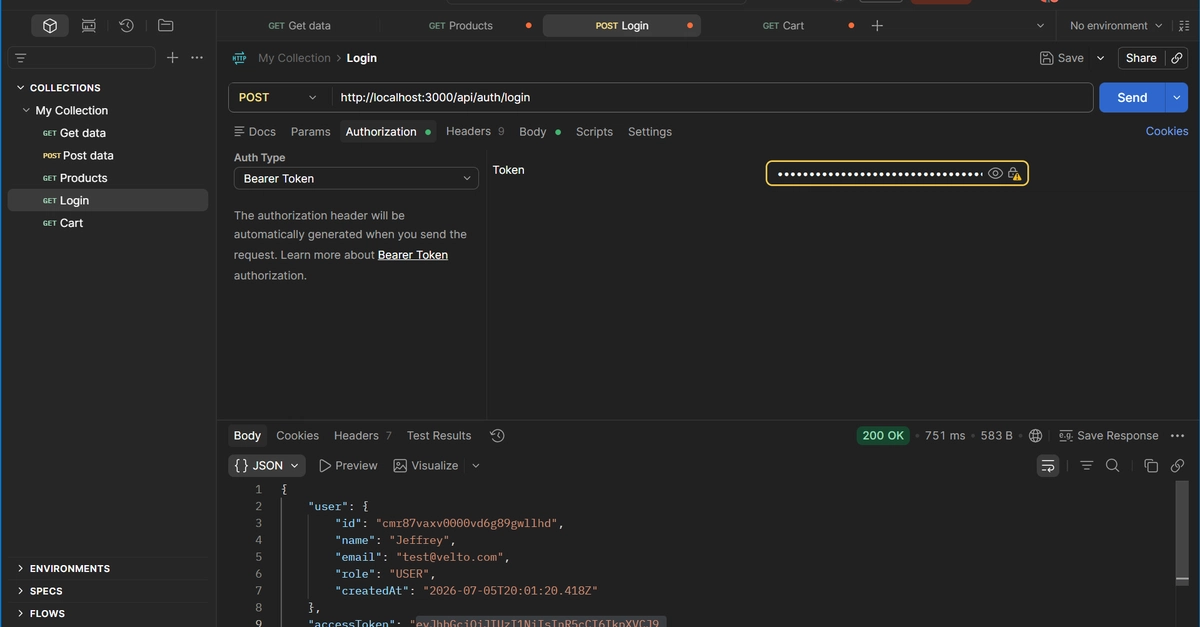This screenshot has height=627, width=1200.
Task: Click the request URL input field
Action: coord(711,98)
